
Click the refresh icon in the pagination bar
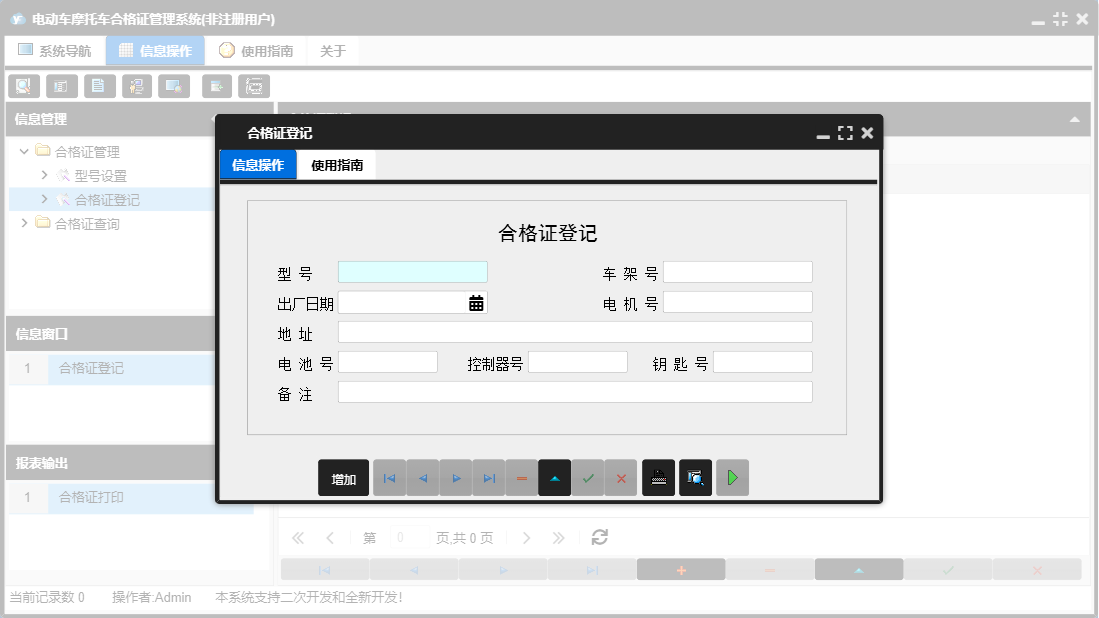599,537
